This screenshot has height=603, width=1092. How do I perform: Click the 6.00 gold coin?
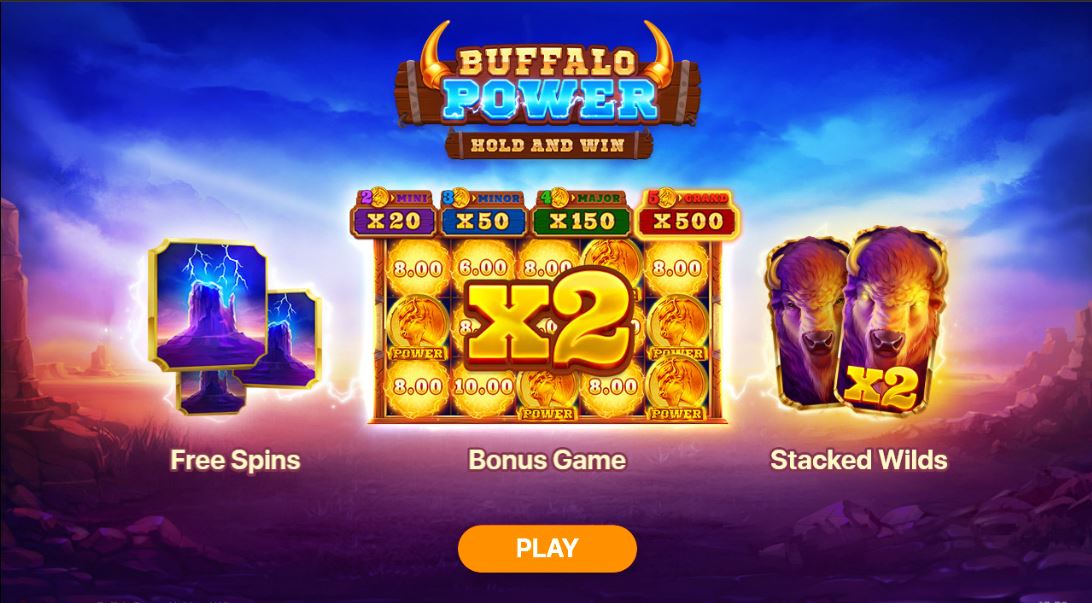tap(482, 267)
